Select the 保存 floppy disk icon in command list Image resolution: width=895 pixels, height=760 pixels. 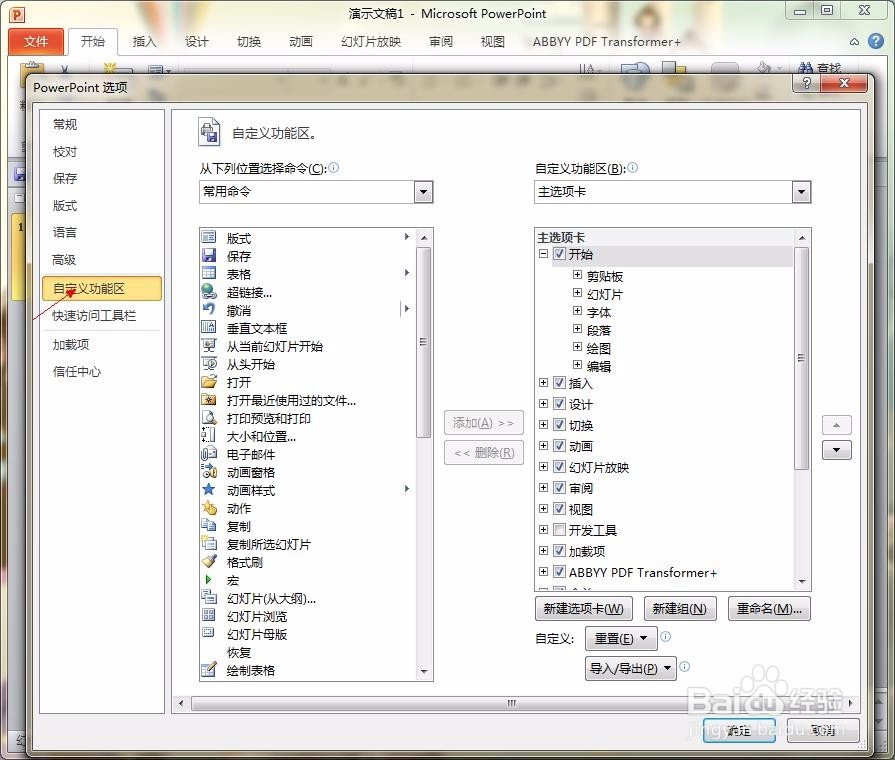(209, 255)
